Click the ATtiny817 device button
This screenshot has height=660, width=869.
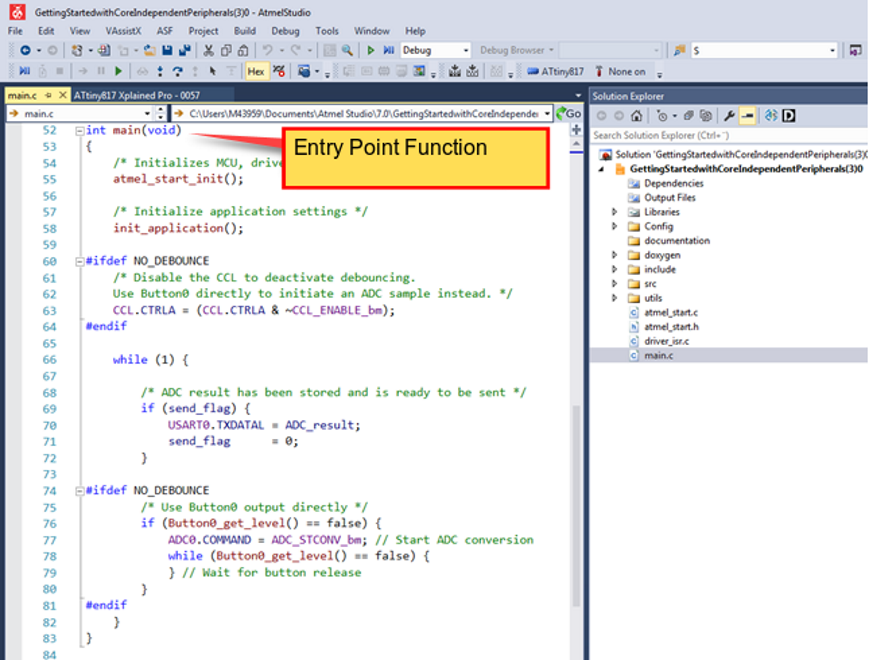point(555,71)
